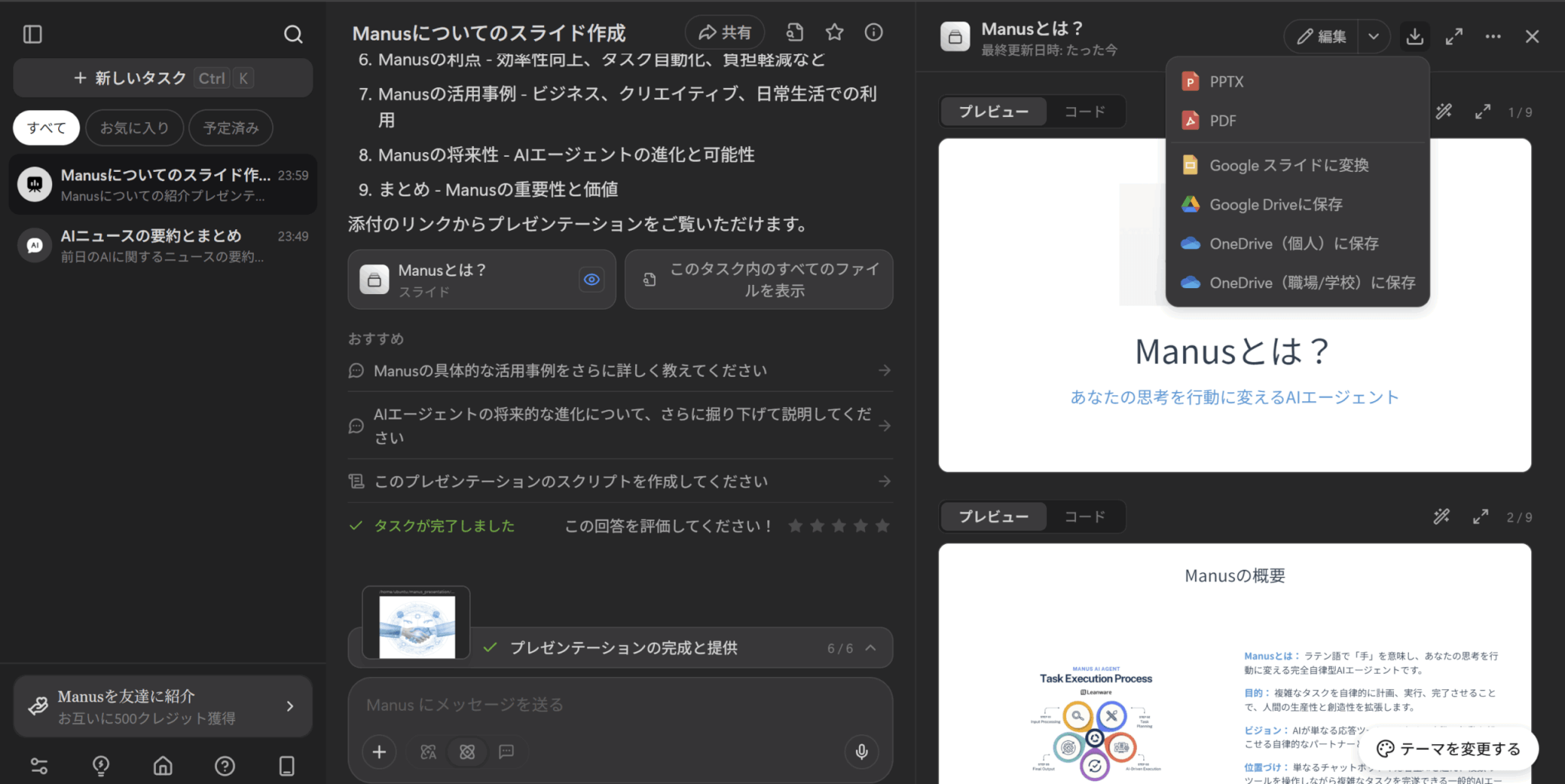Select the 予定済み filter tab
This screenshot has height=784, width=1565.
coord(231,128)
